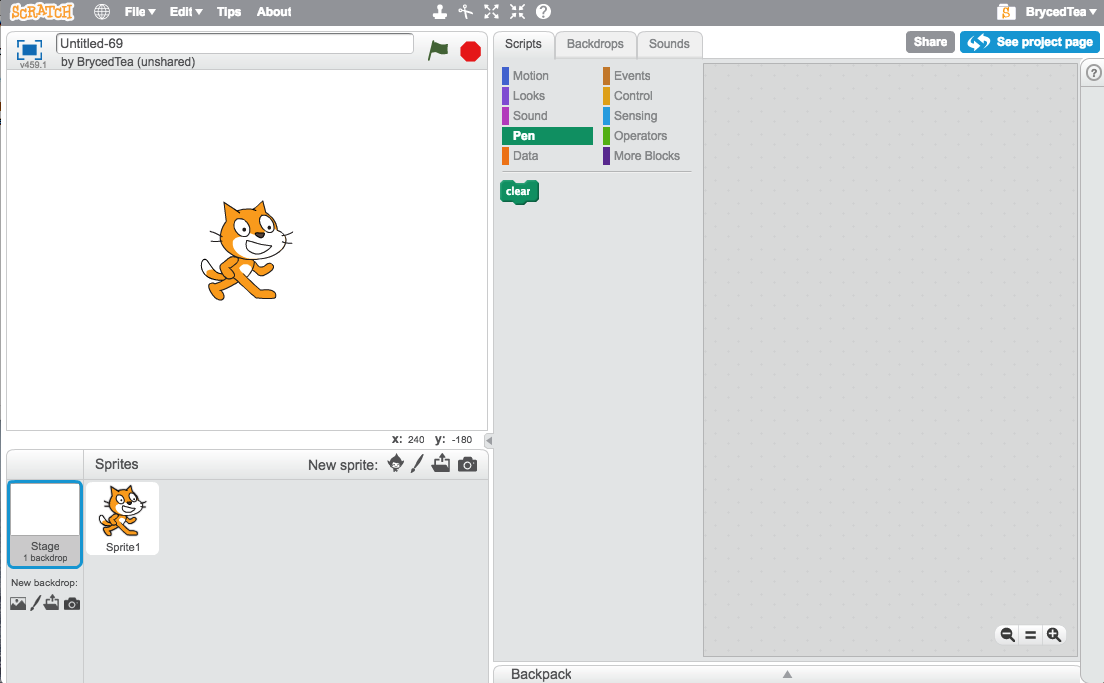The height and width of the screenshot is (683, 1104).
Task: Switch to the Sounds tab
Action: point(669,44)
